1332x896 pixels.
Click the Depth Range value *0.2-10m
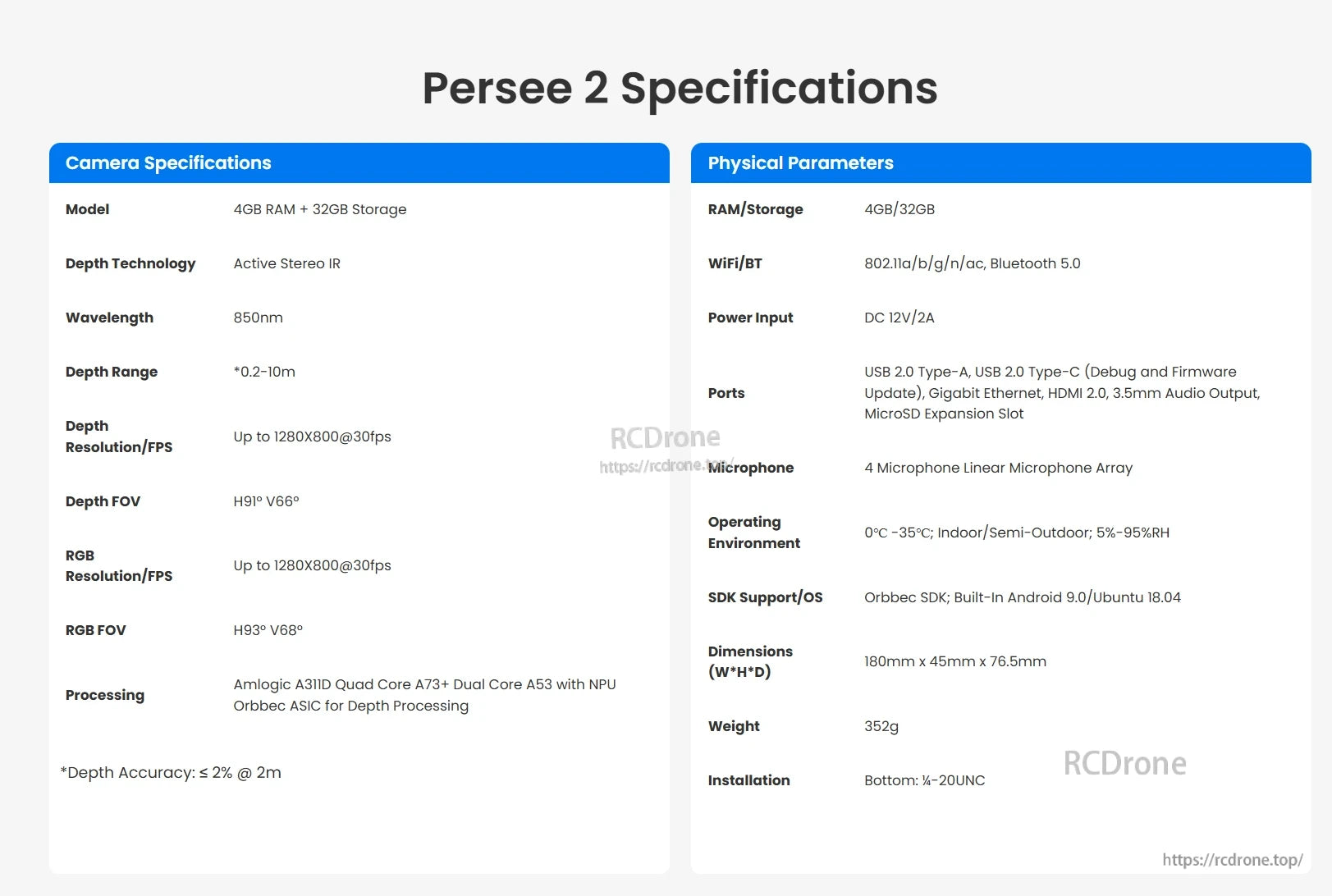(x=264, y=372)
